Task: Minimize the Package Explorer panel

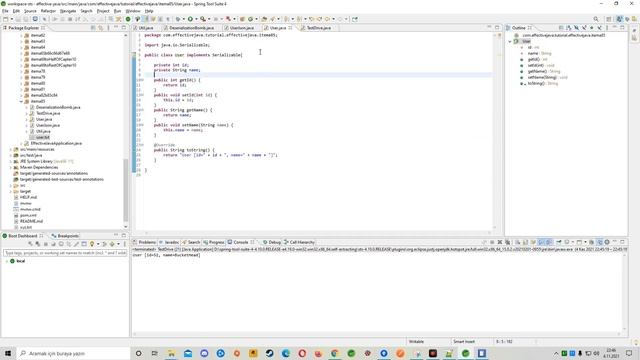Action: coord(116,27)
